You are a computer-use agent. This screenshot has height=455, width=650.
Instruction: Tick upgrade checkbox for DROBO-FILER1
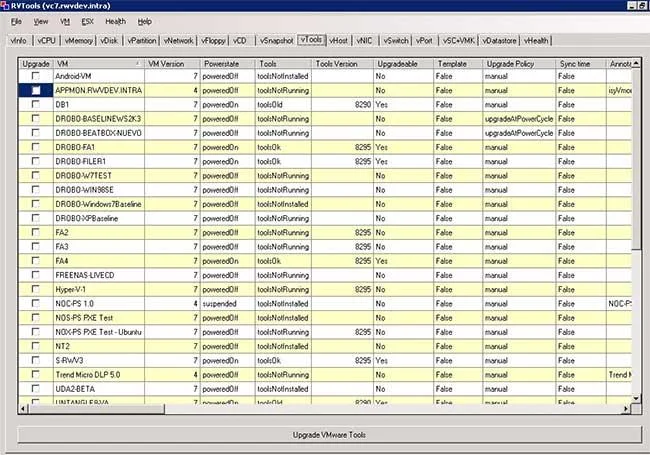[36, 161]
